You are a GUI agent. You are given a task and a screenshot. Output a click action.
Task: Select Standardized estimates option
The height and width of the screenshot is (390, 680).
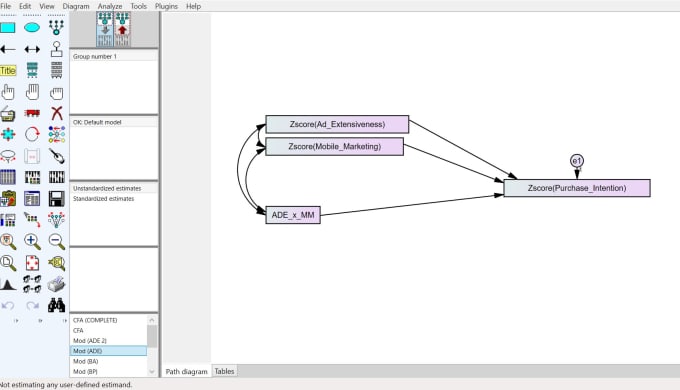104,199
